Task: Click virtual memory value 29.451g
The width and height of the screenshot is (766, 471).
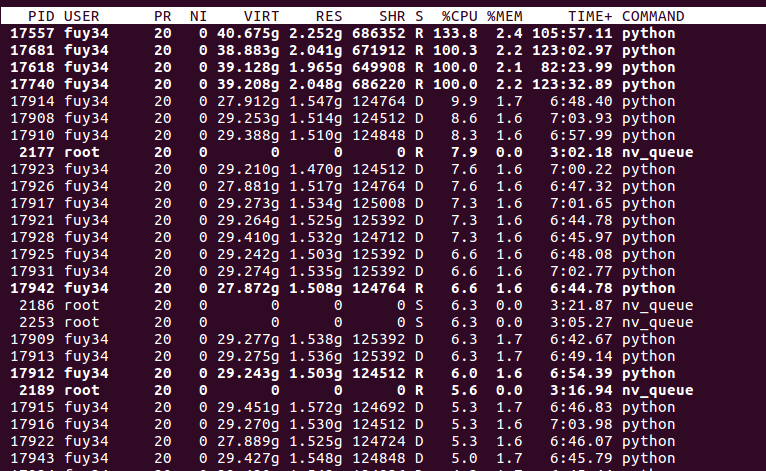Action: click(x=248, y=408)
